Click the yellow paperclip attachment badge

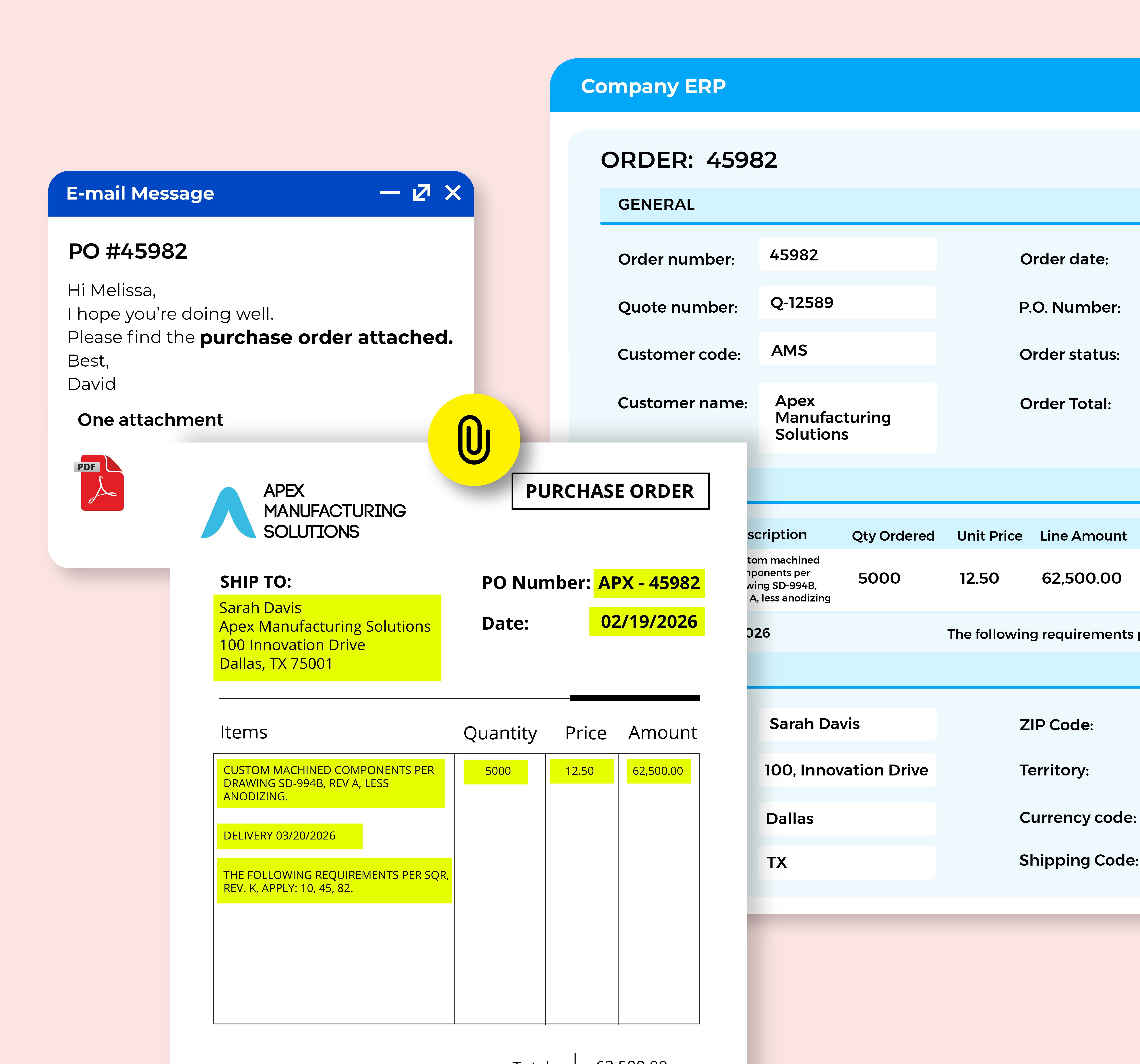[x=474, y=440]
